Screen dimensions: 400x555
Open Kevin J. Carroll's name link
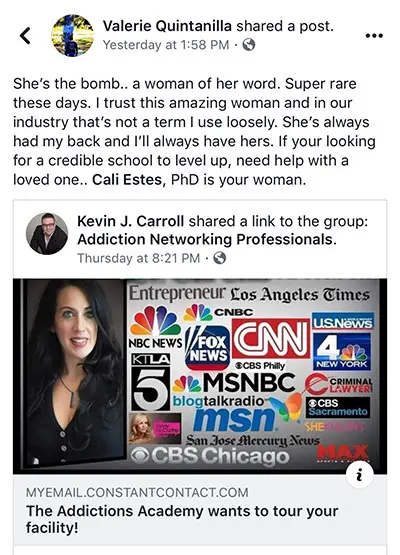tap(131, 221)
